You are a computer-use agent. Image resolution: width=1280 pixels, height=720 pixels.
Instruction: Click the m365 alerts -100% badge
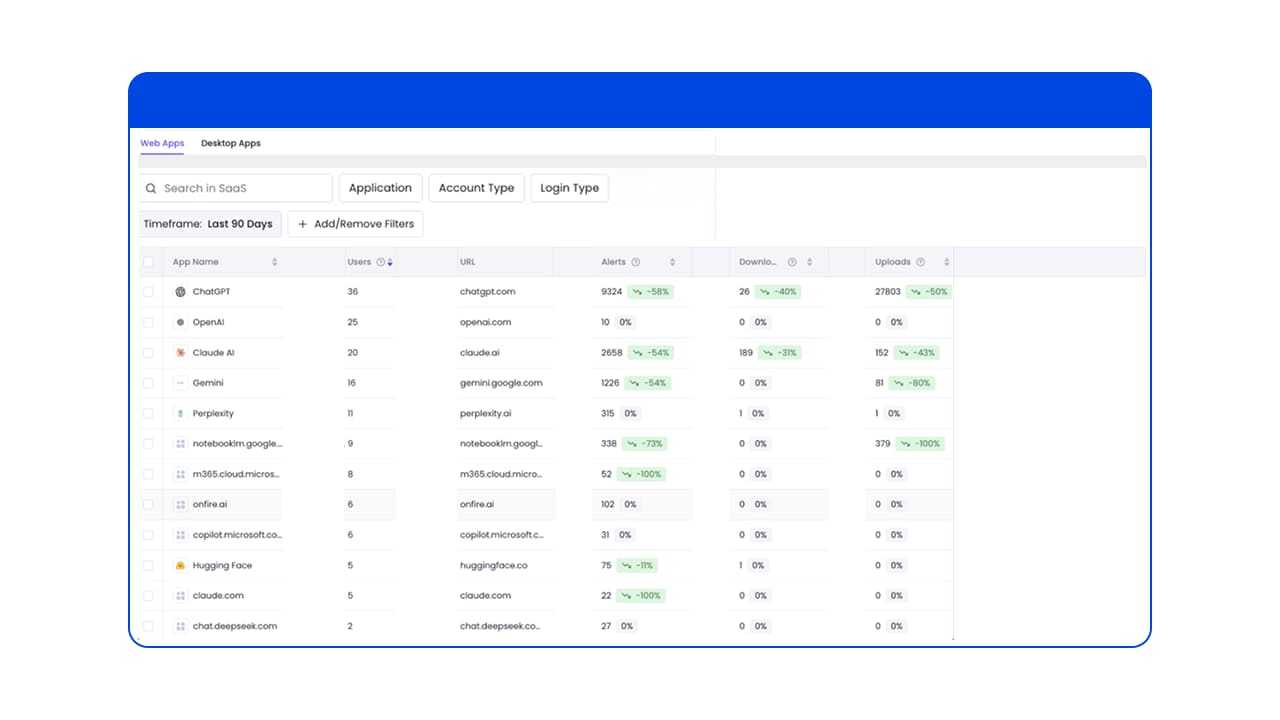[x=640, y=474]
